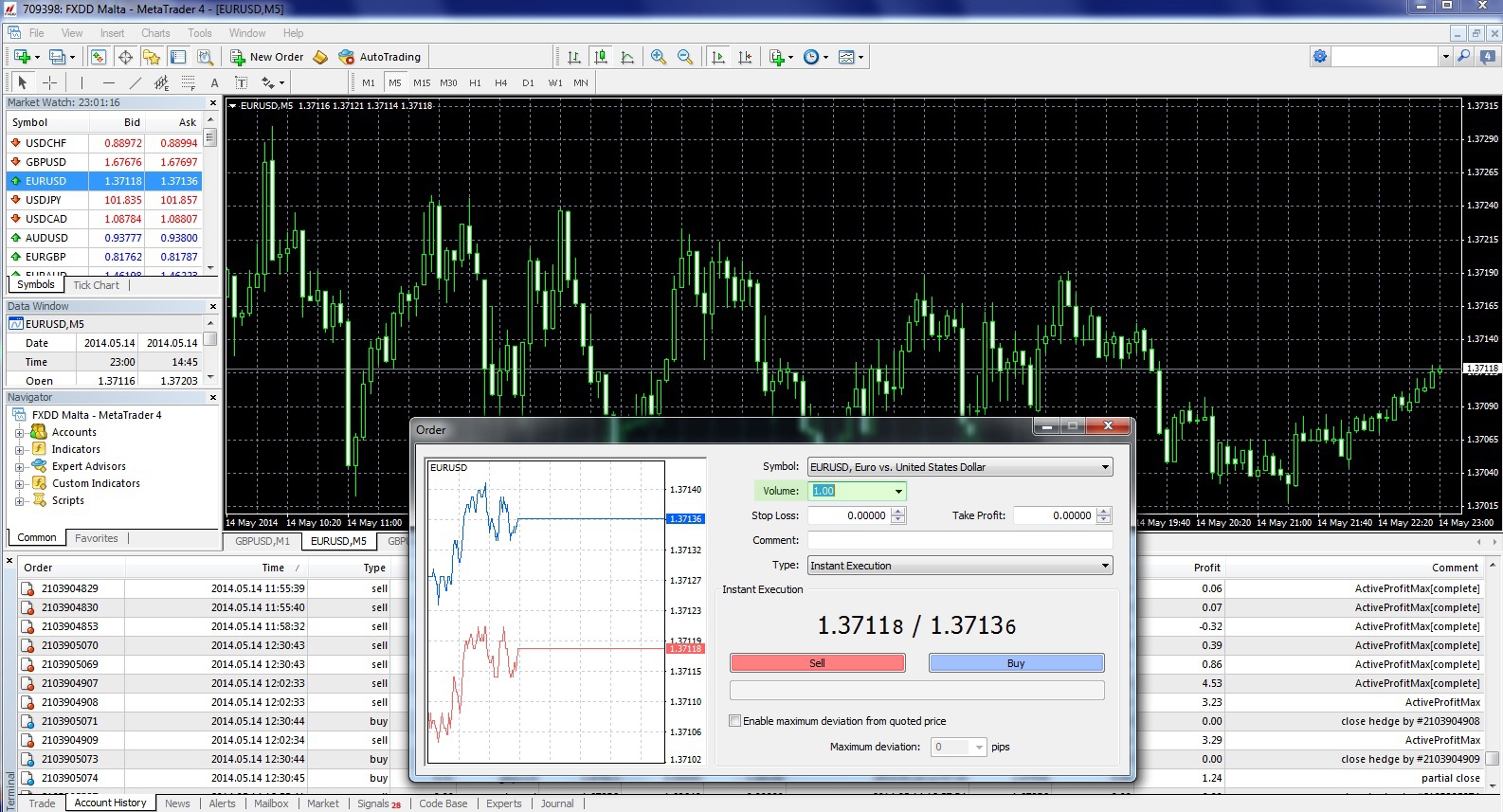1503x812 pixels.
Task: Increase the Stop Loss spinner value
Action: coord(898,512)
